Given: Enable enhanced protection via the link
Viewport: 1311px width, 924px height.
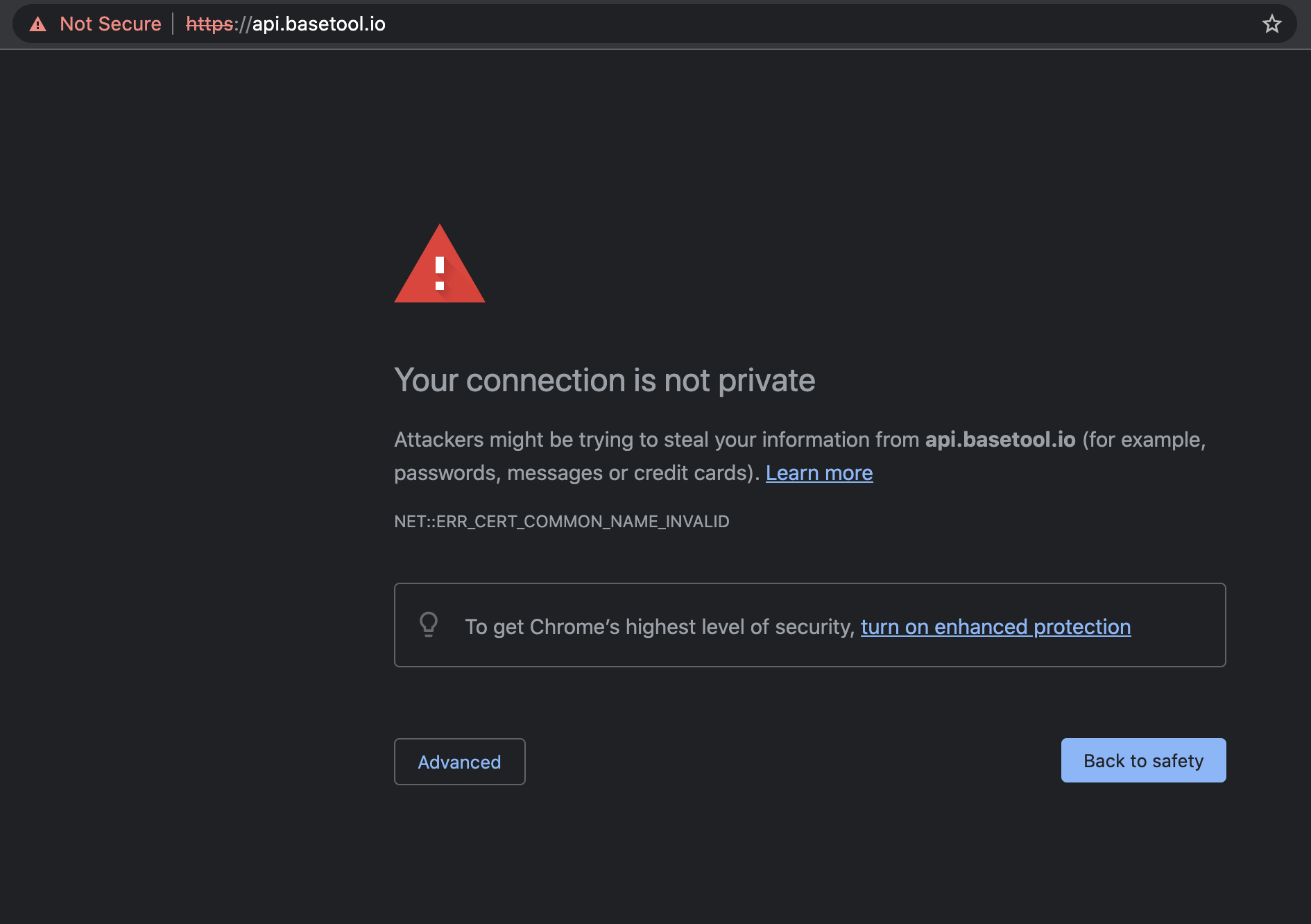Looking at the screenshot, I should coord(995,626).
